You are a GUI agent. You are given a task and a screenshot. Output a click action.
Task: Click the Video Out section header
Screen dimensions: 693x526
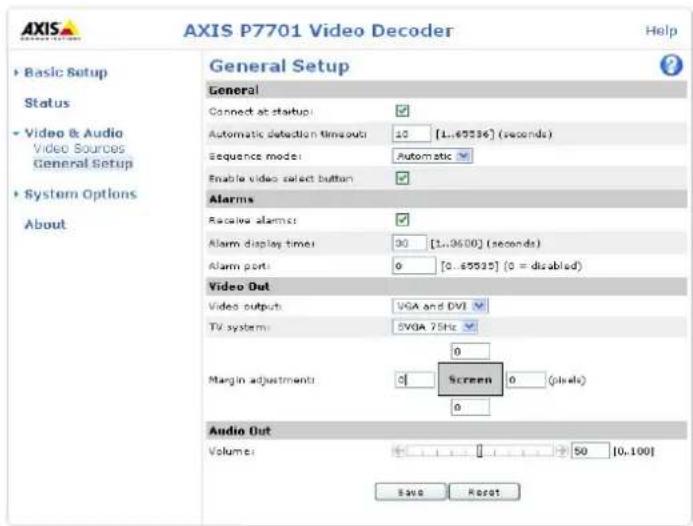[x=446, y=286]
